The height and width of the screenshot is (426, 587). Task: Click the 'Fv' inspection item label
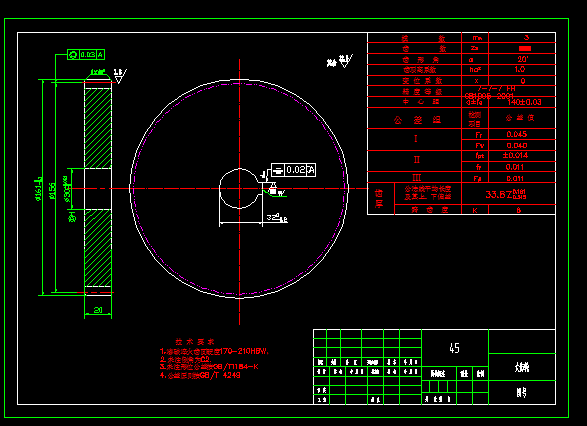[x=480, y=145]
